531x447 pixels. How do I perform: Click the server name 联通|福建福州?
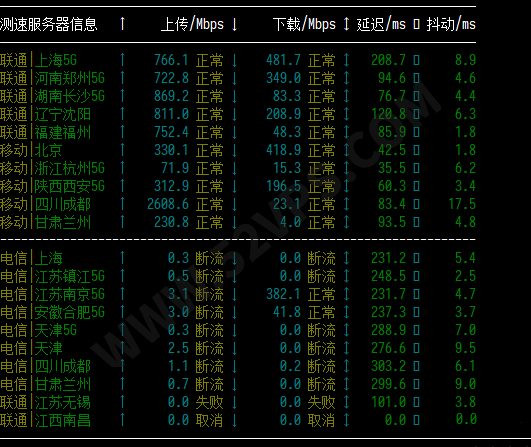point(45,132)
